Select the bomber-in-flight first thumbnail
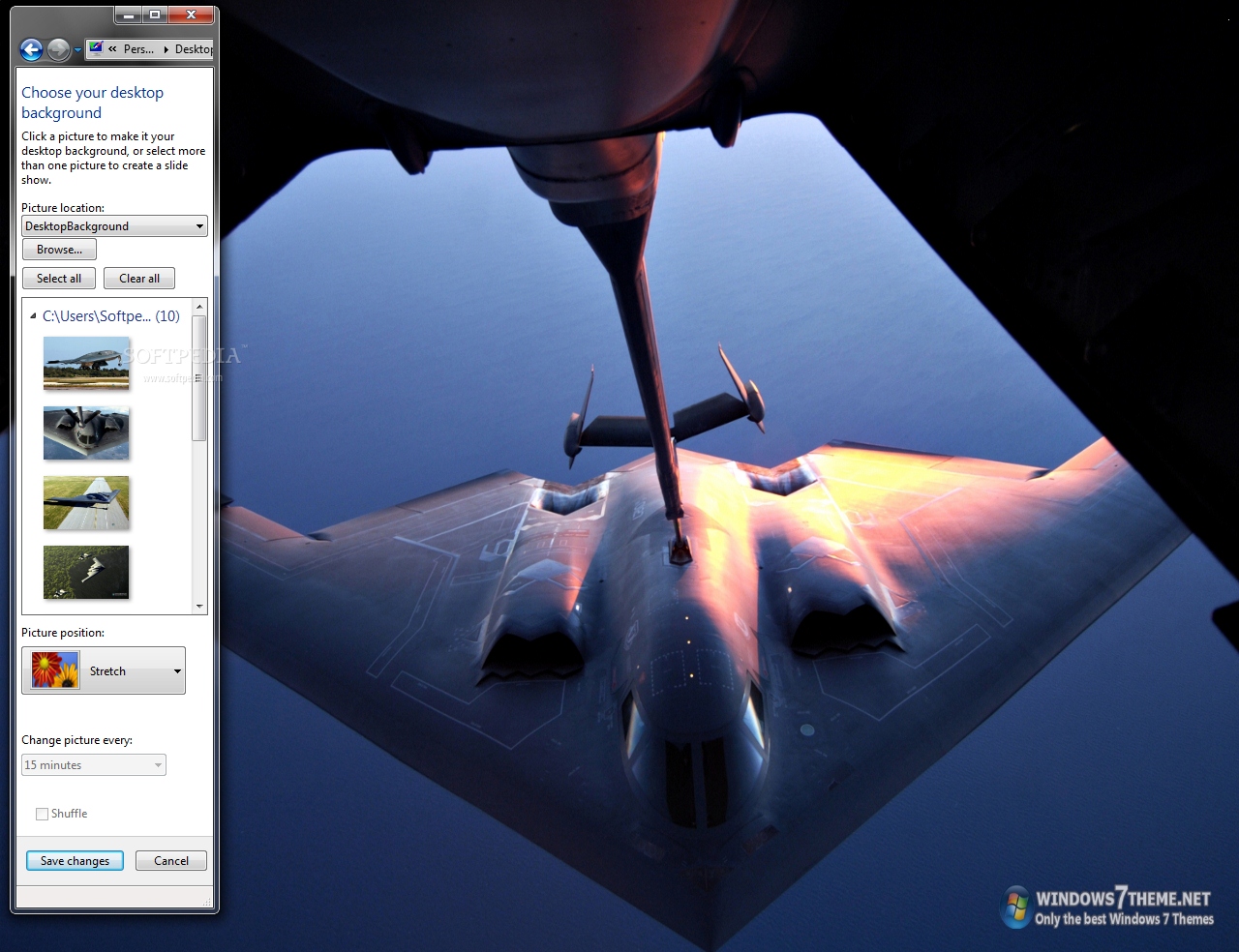 pos(86,363)
